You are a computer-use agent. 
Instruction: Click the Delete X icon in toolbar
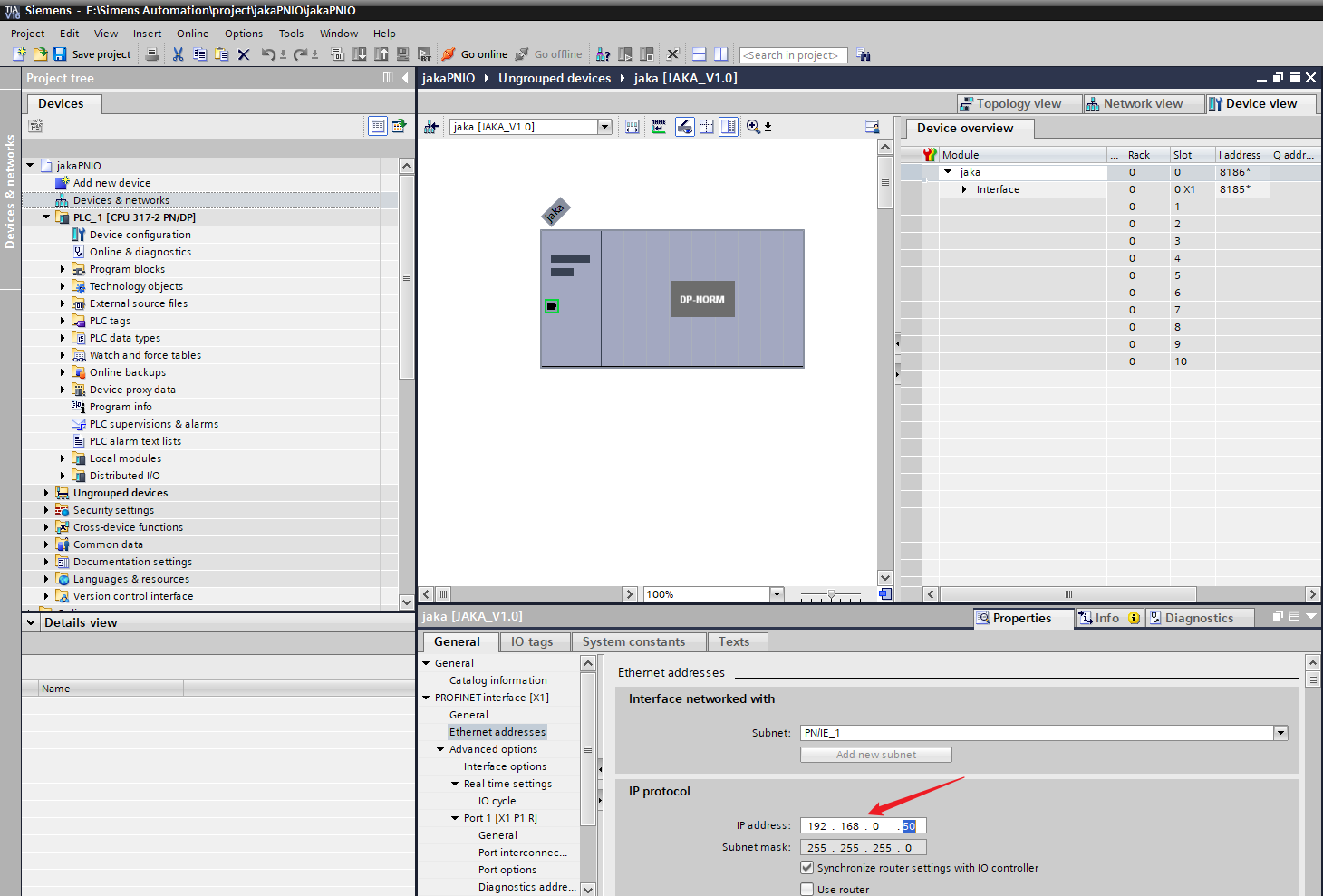pos(244,54)
